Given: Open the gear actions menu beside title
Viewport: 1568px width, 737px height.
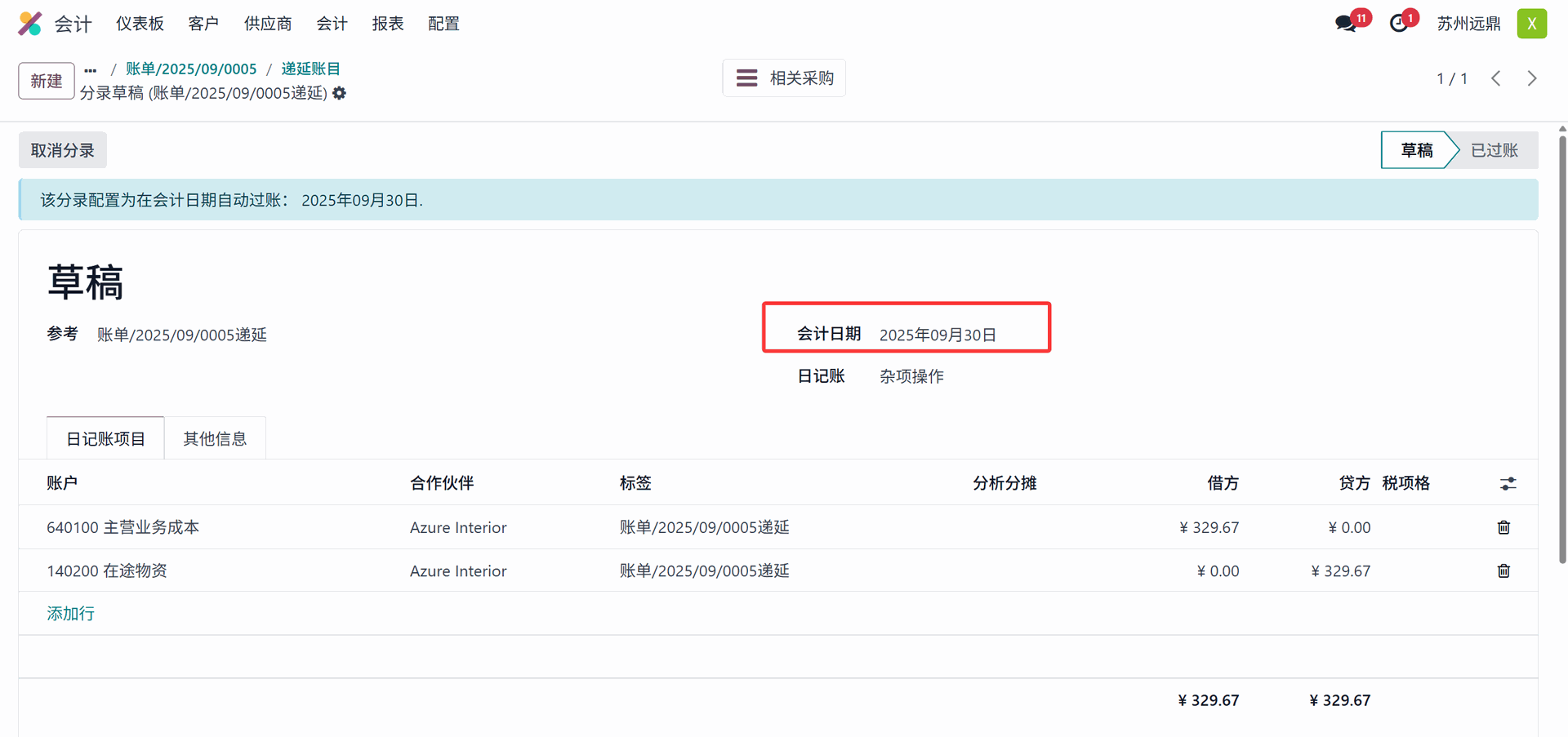Looking at the screenshot, I should pos(340,93).
